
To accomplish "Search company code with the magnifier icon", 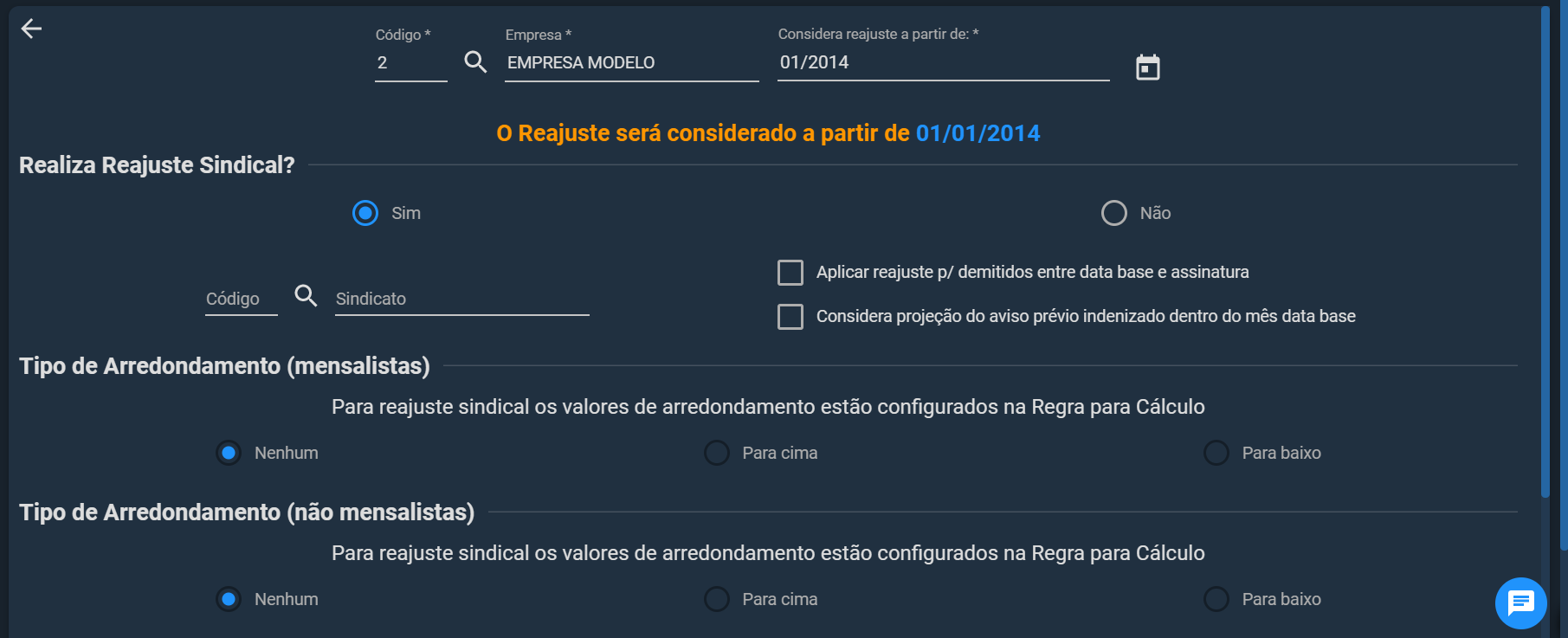I will coord(475,61).
